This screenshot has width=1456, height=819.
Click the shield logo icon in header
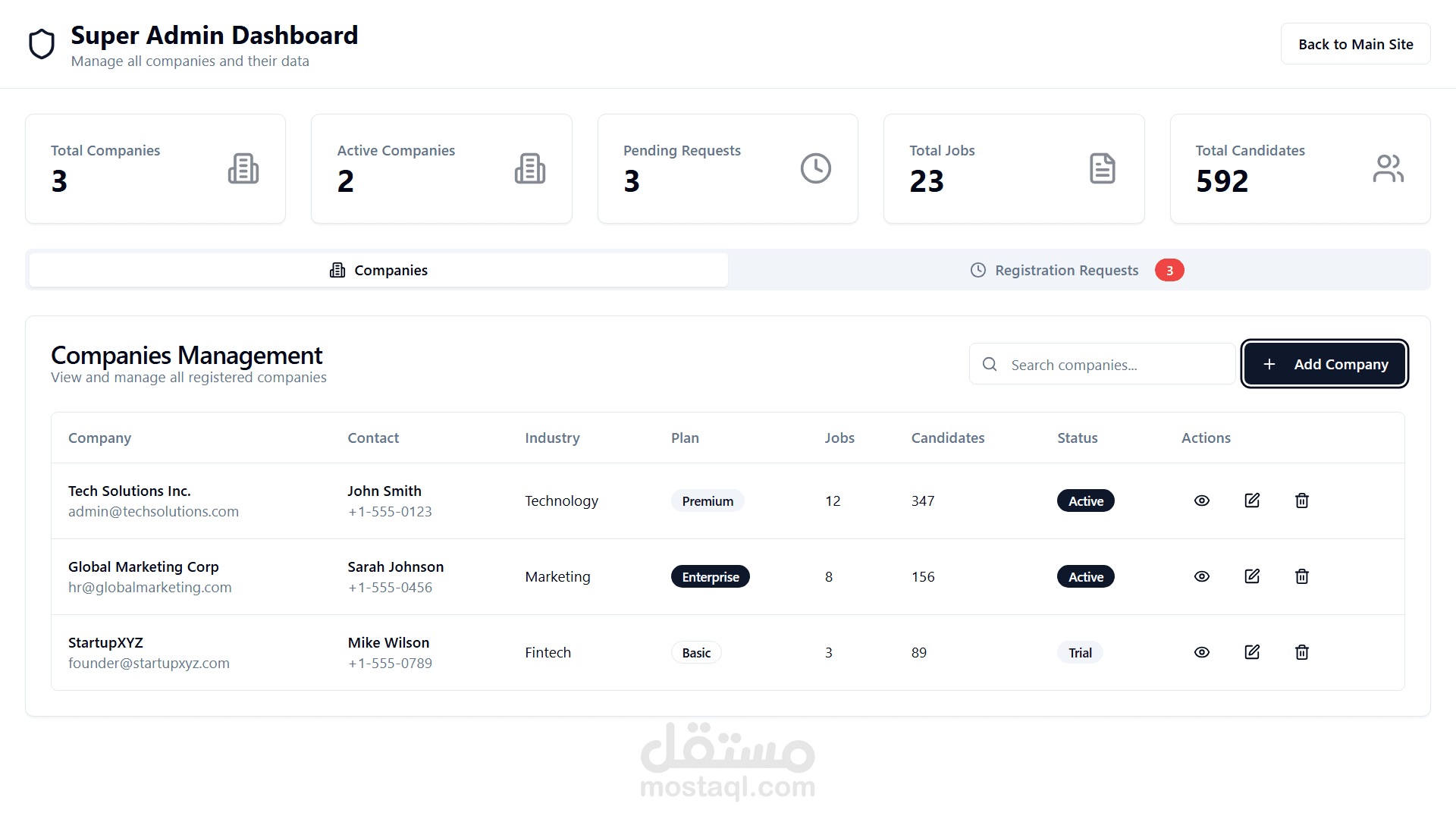coord(42,44)
